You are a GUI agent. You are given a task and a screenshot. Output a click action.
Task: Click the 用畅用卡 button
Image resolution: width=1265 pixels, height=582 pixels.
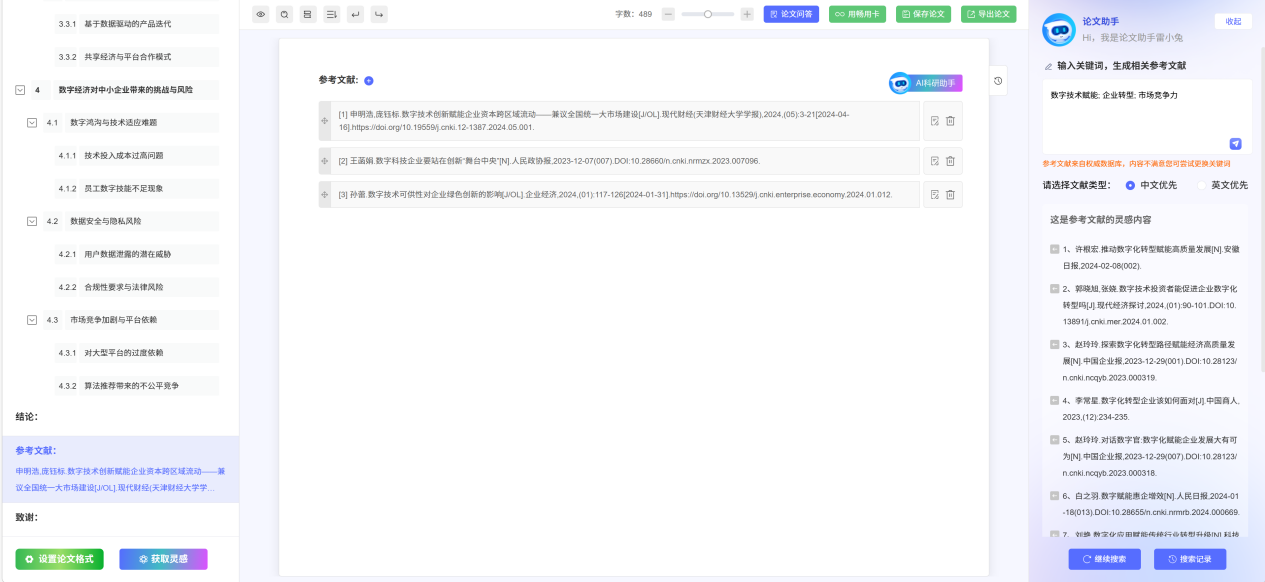tap(857, 14)
